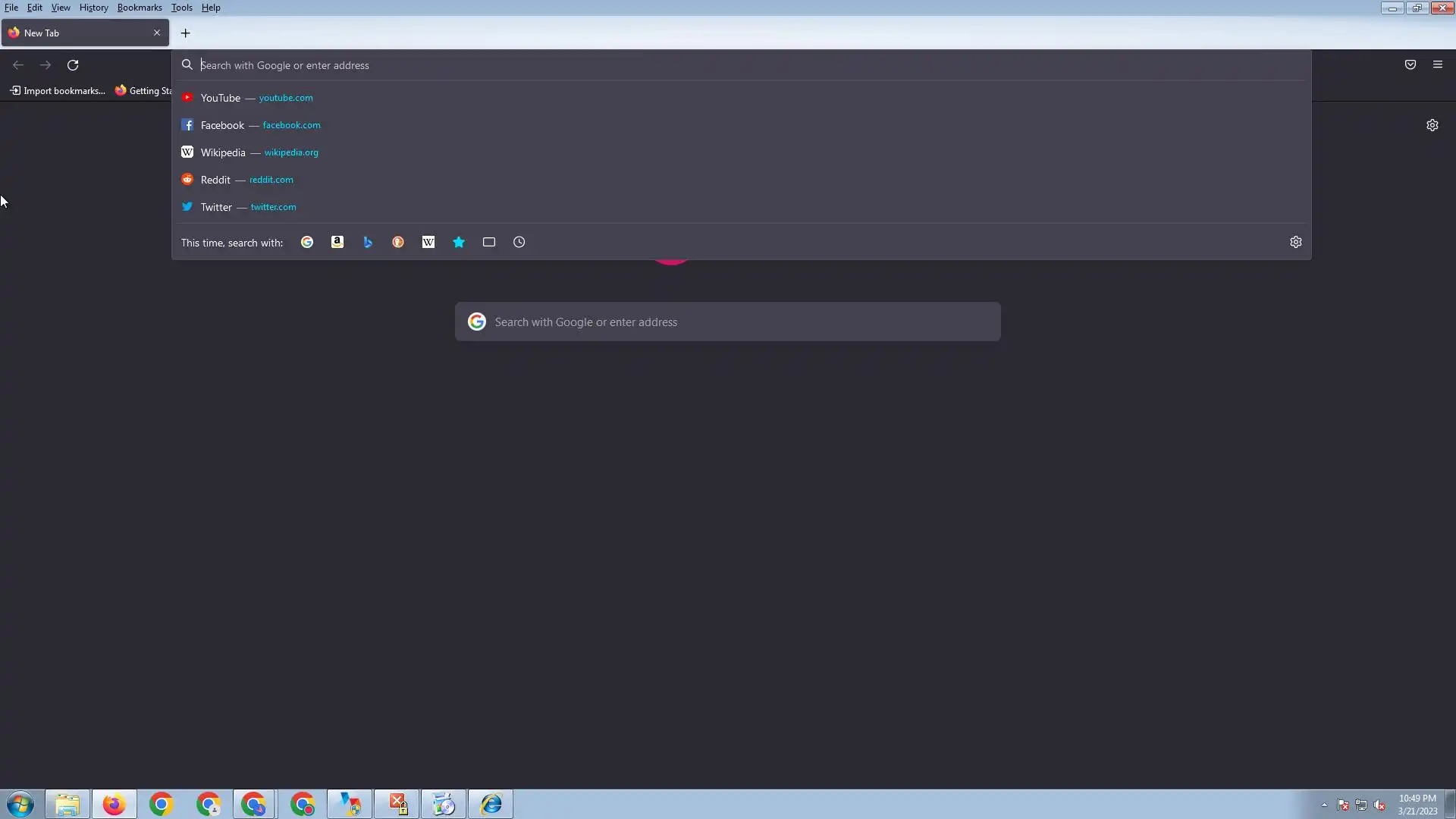The image size is (1456, 819).
Task: Open the Firefox hamburger application menu
Action: [1438, 65]
